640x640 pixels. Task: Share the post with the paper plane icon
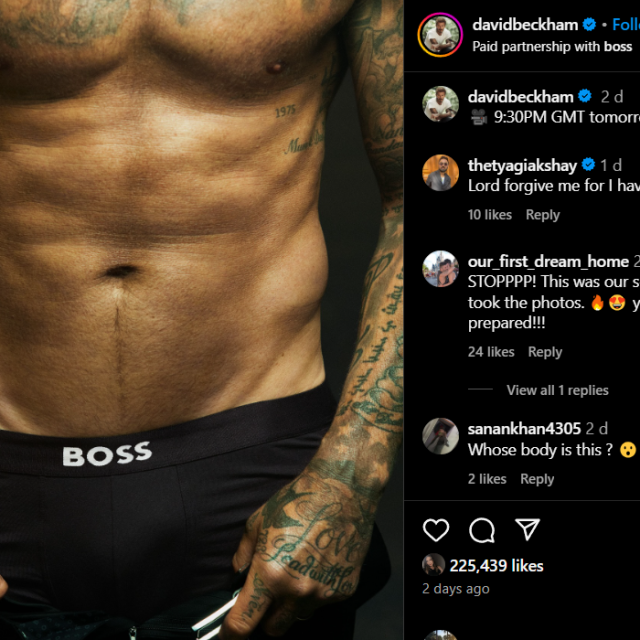click(x=527, y=529)
